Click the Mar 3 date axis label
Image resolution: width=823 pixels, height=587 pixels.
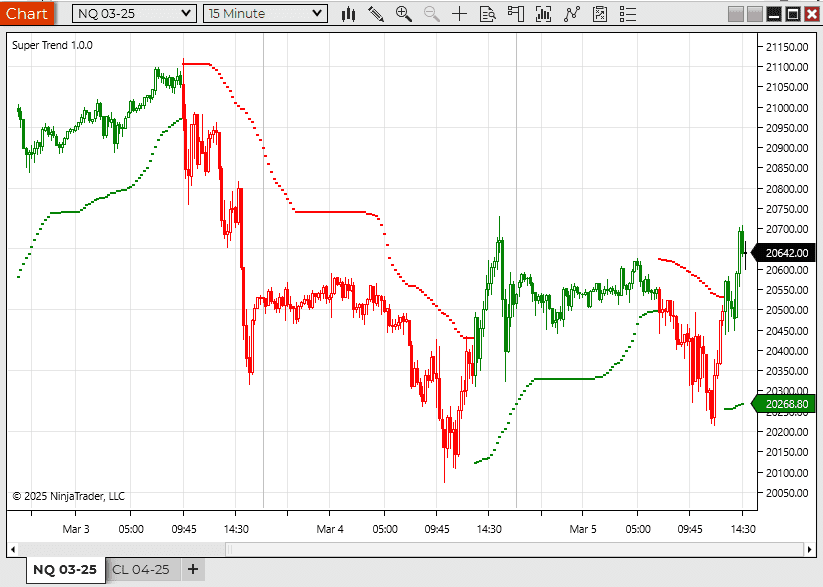pos(76,529)
